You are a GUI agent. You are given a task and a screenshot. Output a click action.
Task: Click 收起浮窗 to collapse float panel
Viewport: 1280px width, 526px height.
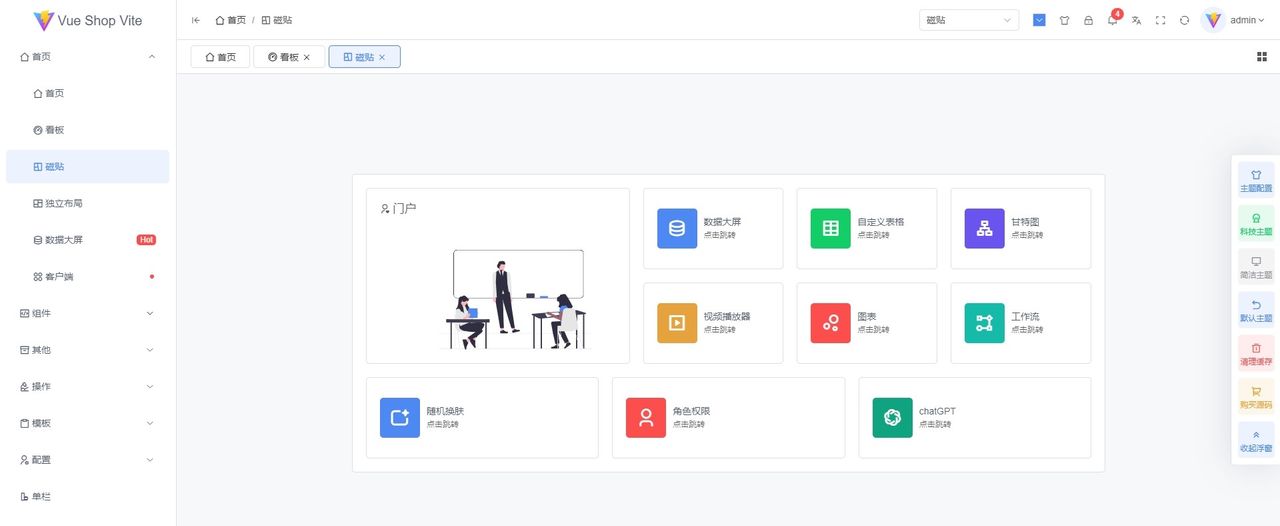[1256, 441]
